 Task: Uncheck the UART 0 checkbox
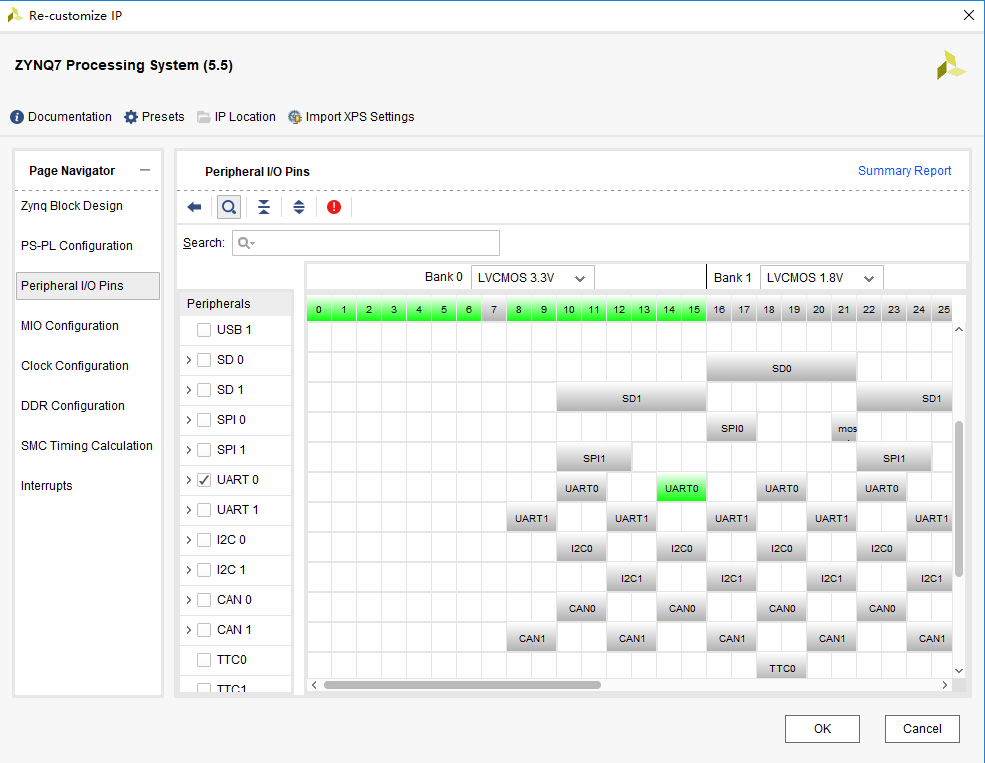pos(204,480)
